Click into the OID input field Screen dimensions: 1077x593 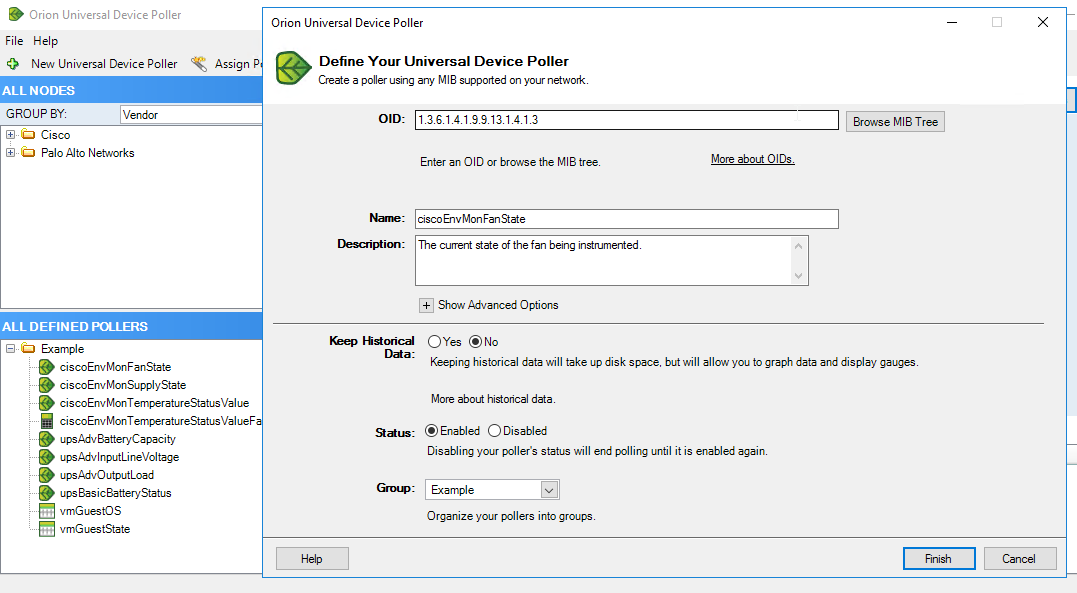click(626, 120)
